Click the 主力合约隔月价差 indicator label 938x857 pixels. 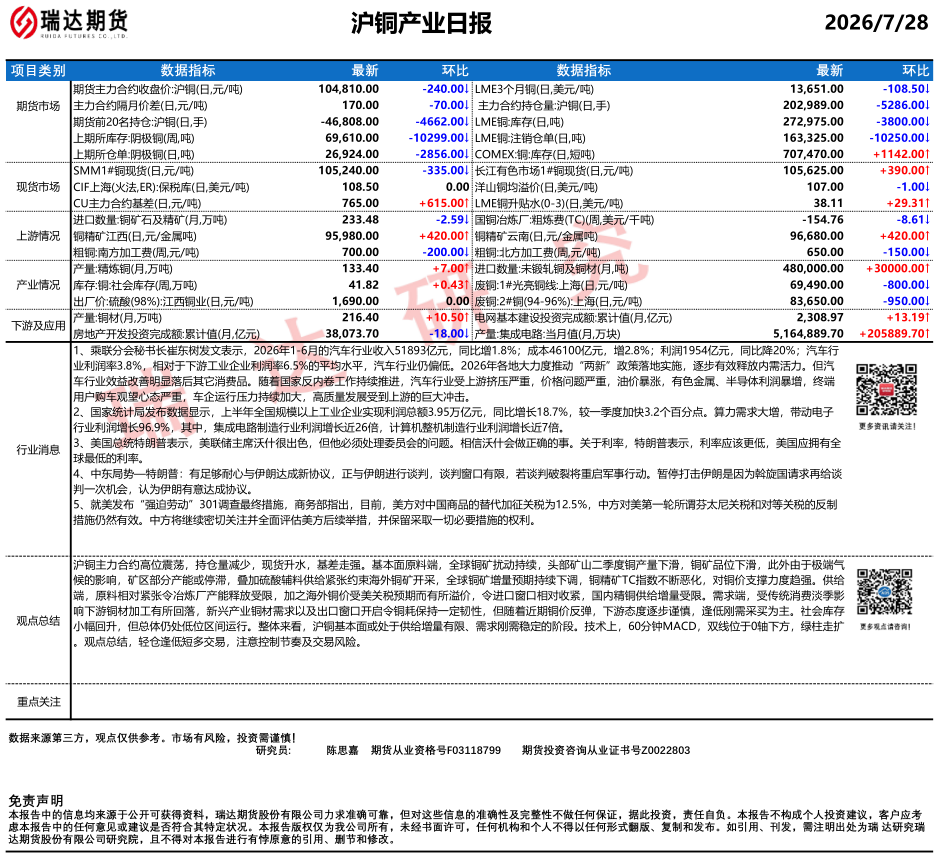click(x=140, y=106)
